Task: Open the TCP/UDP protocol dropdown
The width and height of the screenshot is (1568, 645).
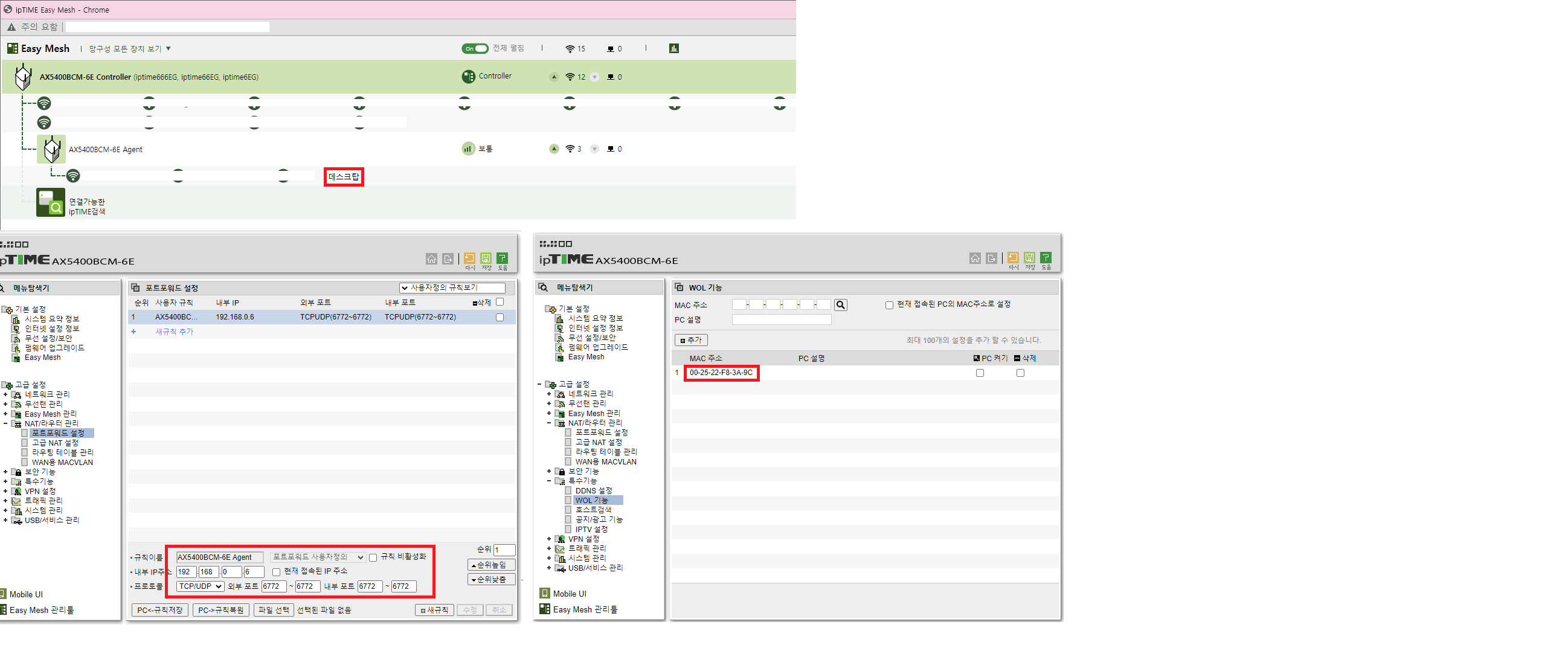Action: [x=200, y=586]
